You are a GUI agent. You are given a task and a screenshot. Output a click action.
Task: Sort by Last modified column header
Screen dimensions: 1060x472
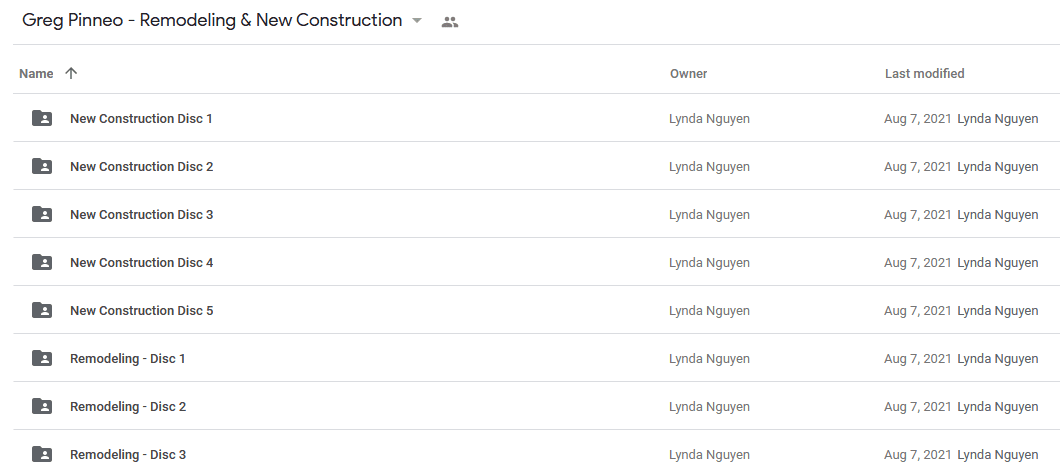click(x=924, y=74)
